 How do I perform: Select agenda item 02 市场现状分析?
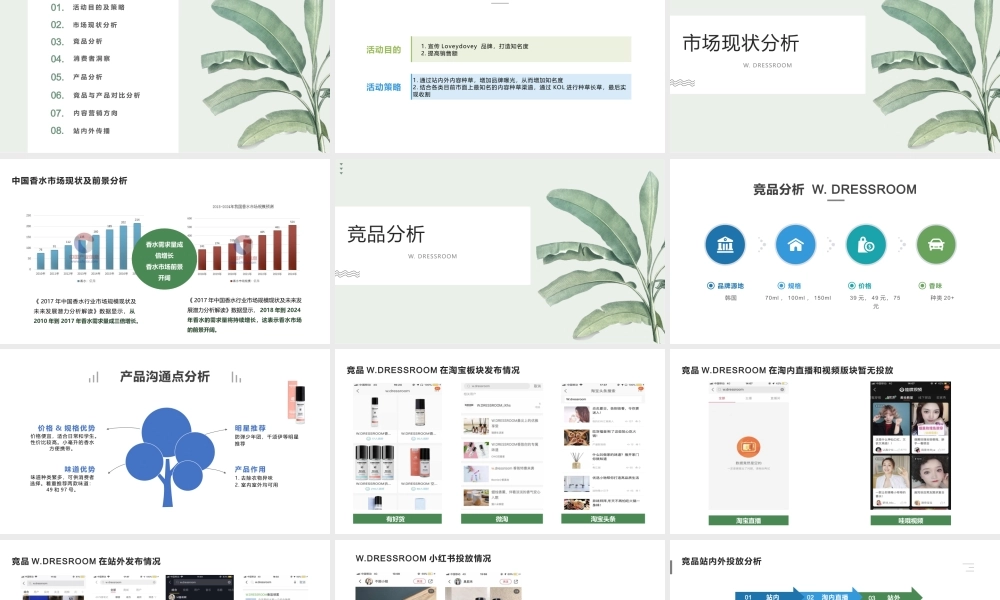(x=85, y=24)
